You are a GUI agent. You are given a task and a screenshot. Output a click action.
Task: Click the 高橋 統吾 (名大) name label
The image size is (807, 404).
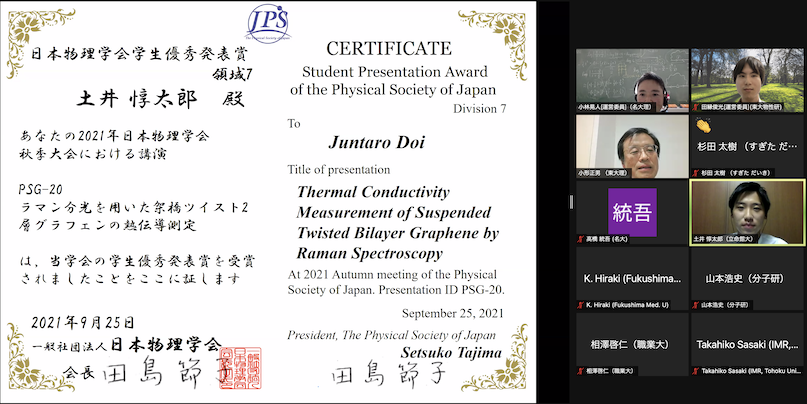point(606,239)
